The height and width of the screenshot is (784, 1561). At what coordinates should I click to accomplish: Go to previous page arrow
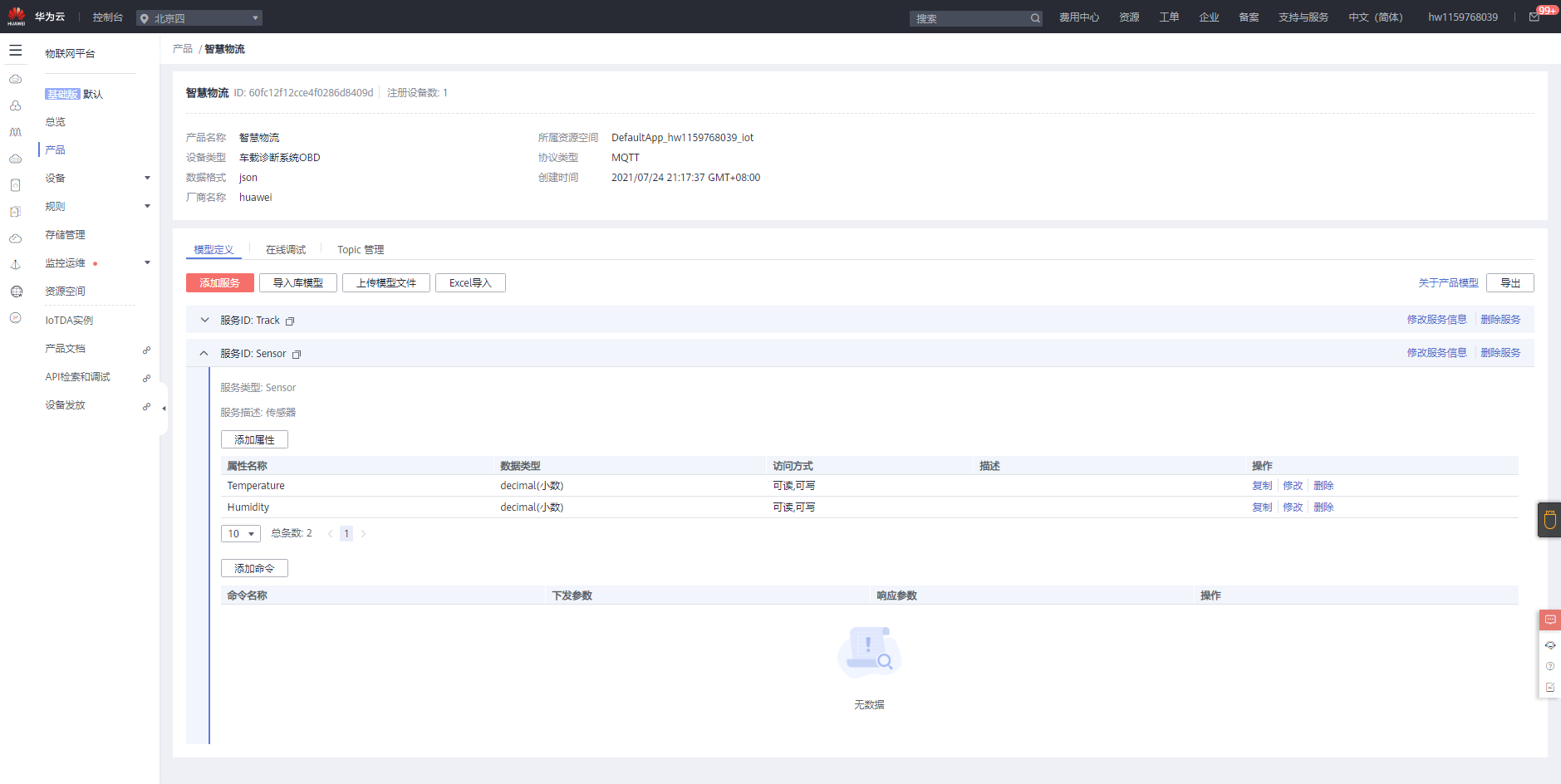(330, 534)
